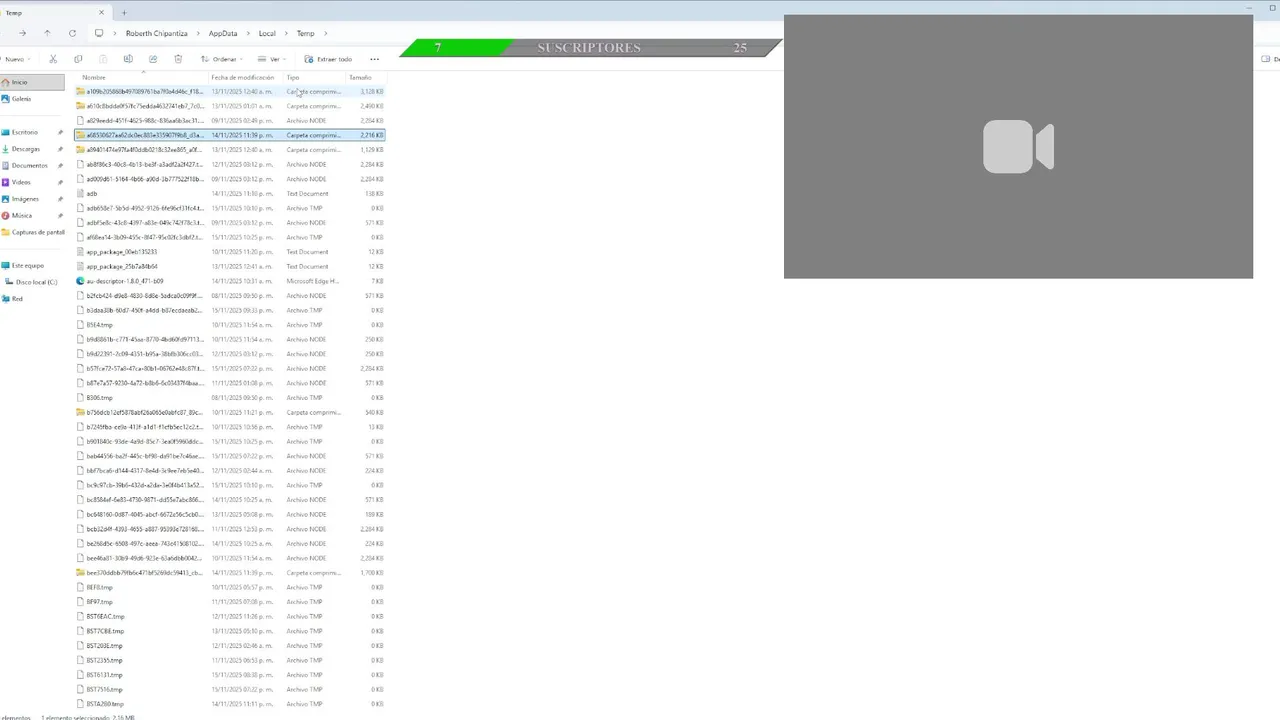Open the three-dots more options menu

pyautogui.click(x=374, y=59)
